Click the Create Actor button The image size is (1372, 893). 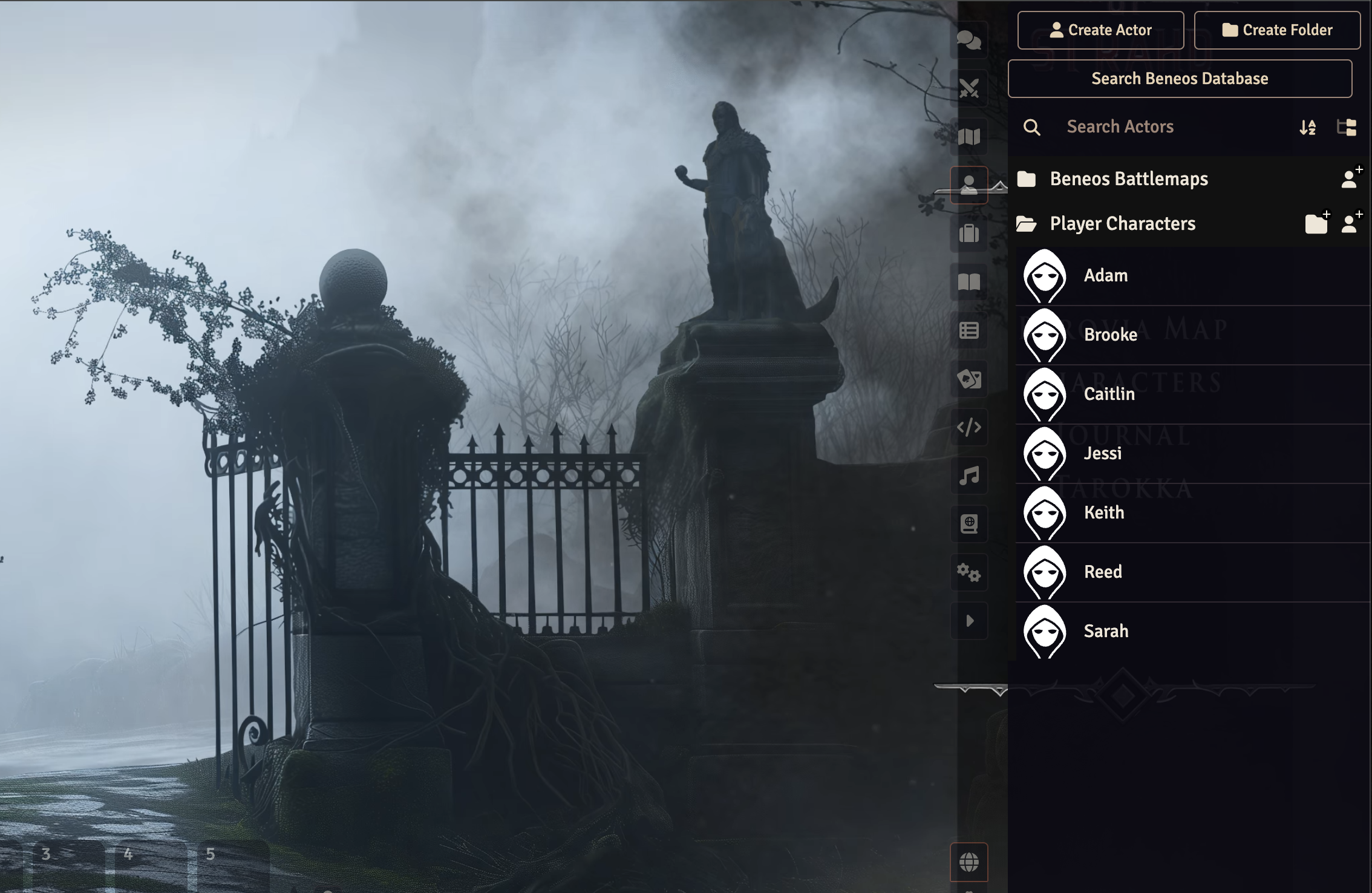pyautogui.click(x=1100, y=30)
